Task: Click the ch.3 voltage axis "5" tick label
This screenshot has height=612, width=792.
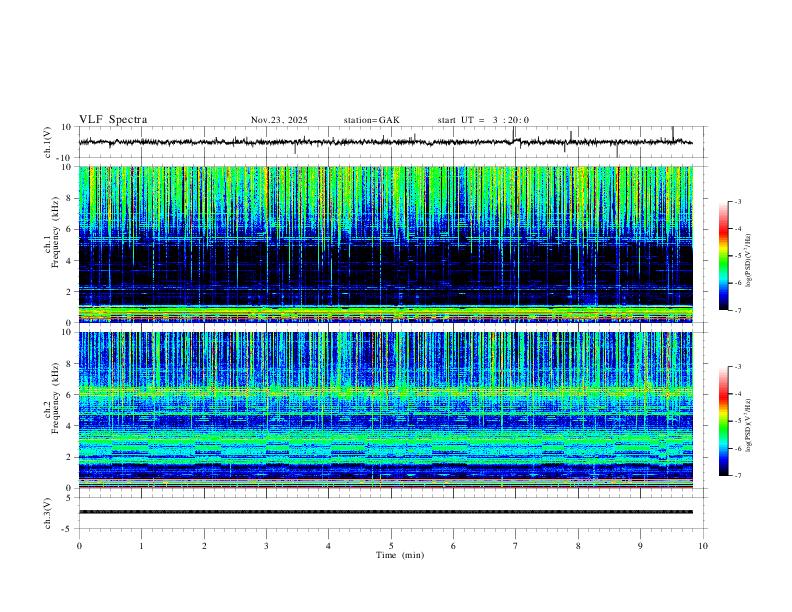Action: coord(70,498)
